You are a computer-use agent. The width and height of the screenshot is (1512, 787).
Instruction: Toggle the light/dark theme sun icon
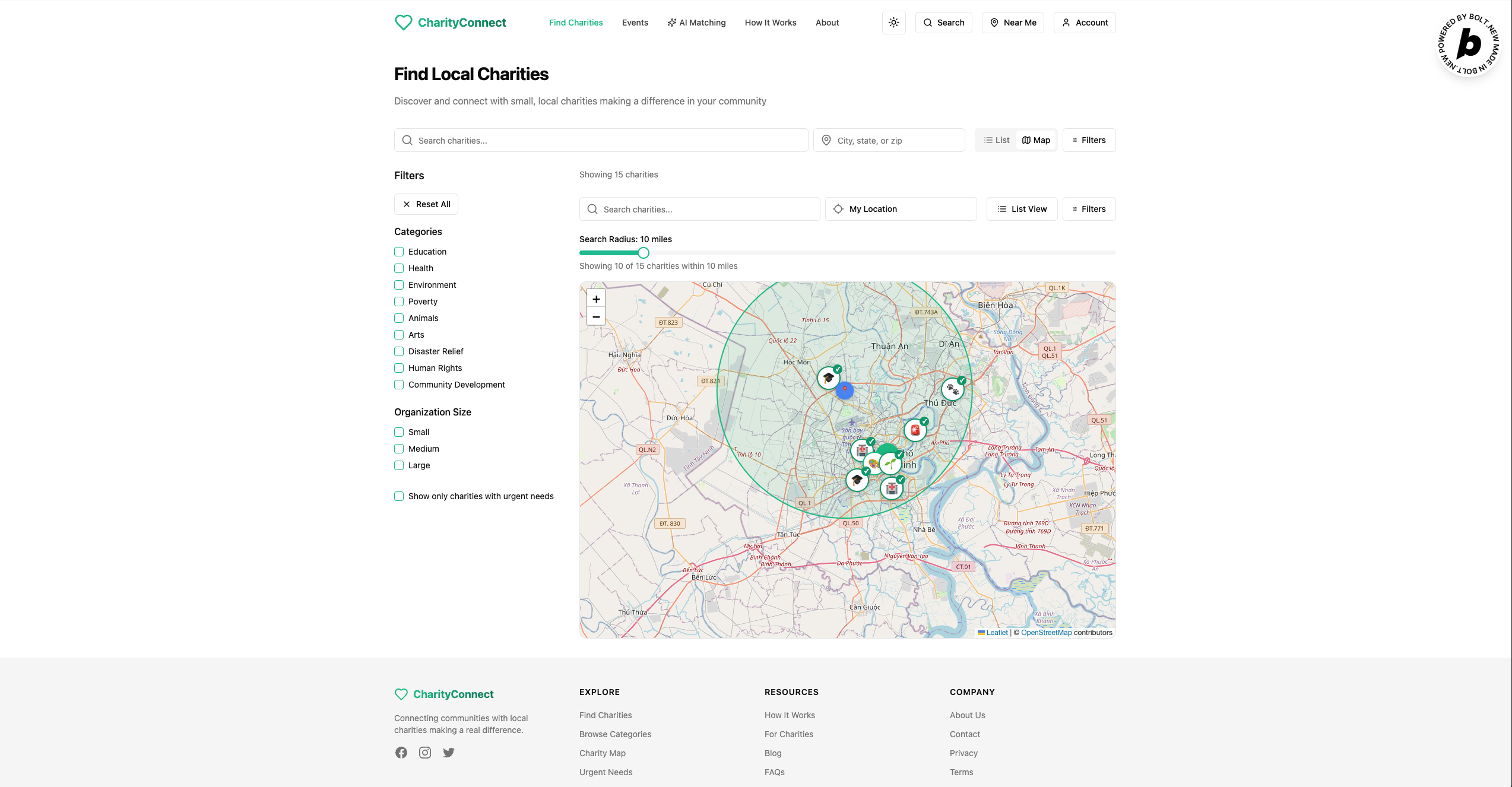(x=893, y=23)
